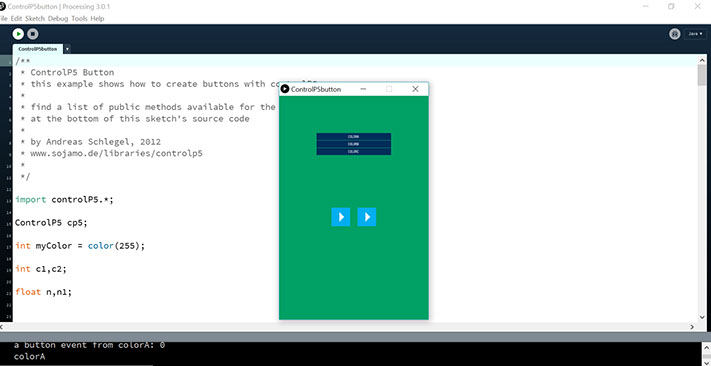Click the ControlP5button sketch window app icon
The image size is (711, 366).
click(x=285, y=89)
